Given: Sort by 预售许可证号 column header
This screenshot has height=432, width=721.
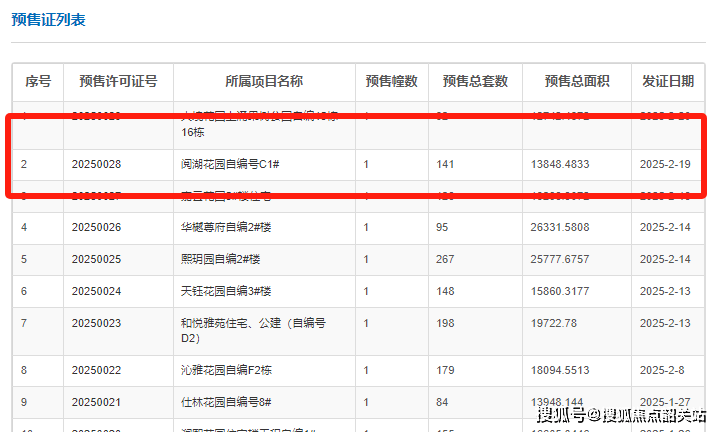Looking at the screenshot, I should click(x=118, y=81).
